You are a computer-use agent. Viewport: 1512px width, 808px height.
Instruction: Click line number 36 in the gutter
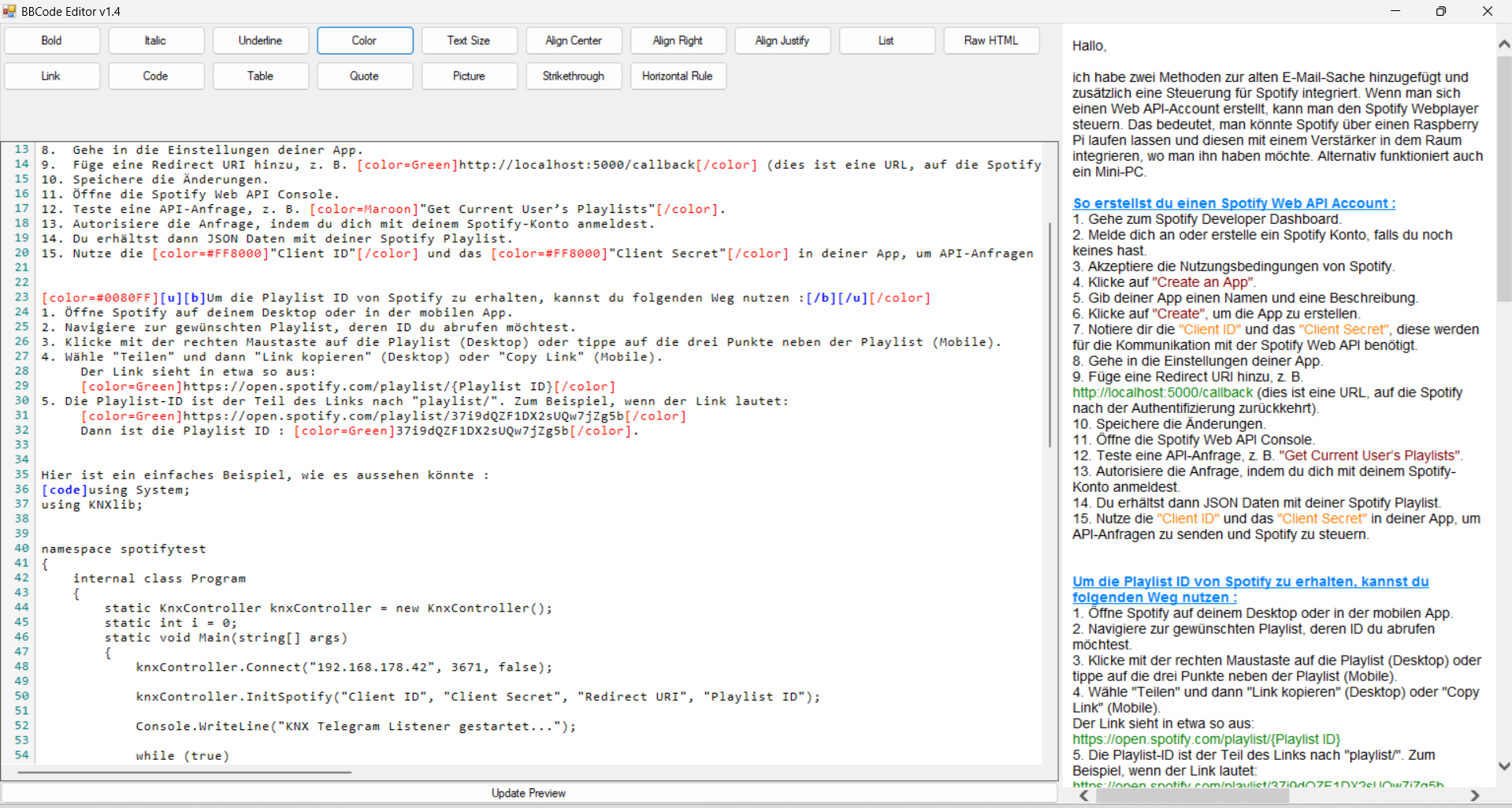pos(21,490)
